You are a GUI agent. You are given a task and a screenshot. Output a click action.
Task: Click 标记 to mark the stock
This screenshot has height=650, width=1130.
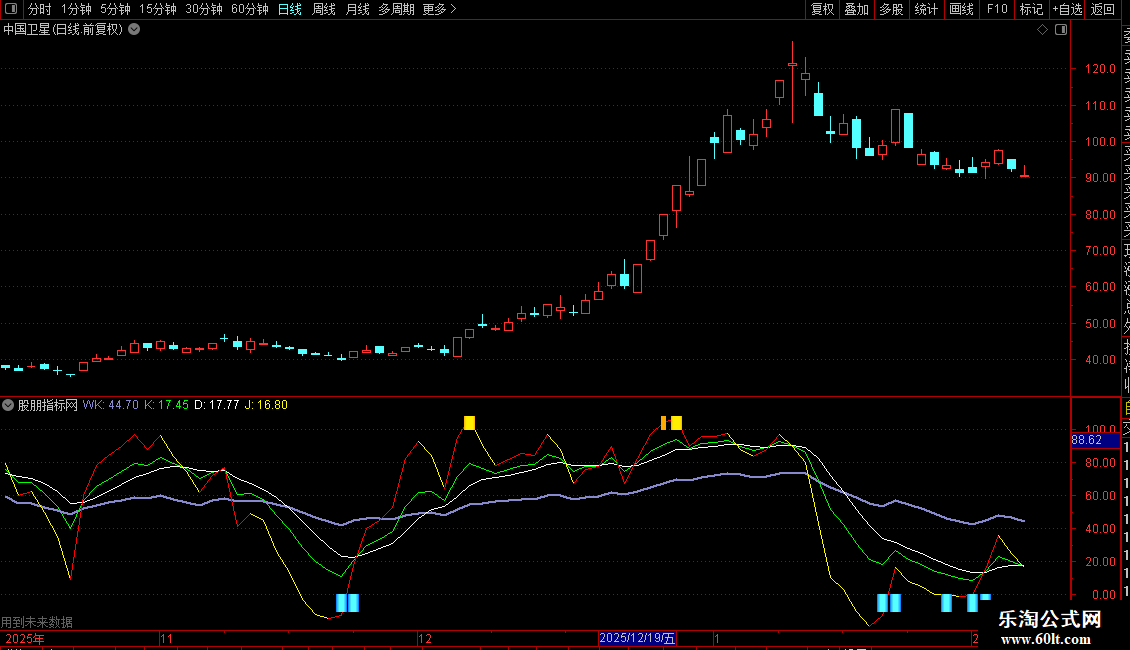tap(1031, 9)
